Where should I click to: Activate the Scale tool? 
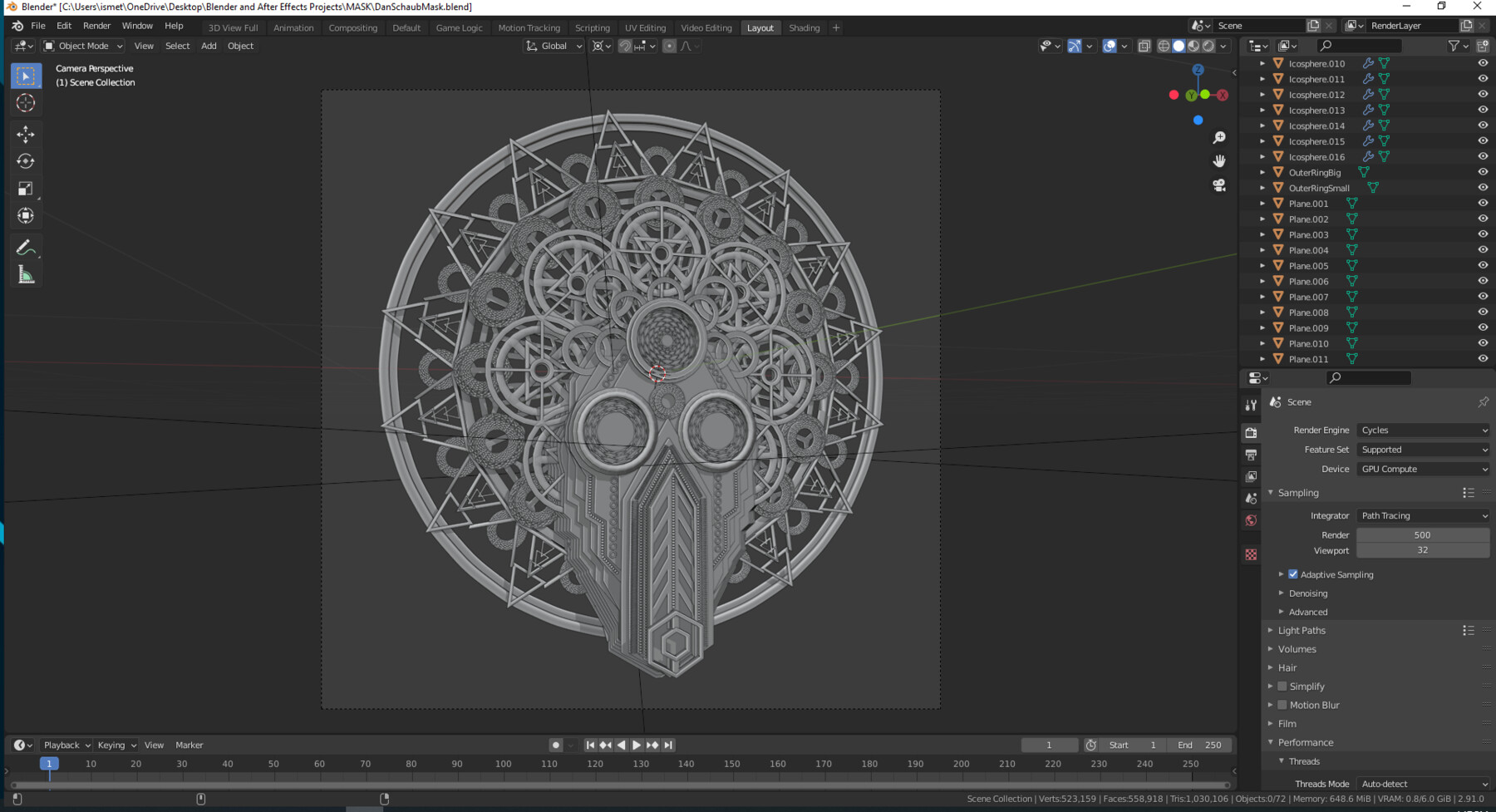tap(26, 189)
